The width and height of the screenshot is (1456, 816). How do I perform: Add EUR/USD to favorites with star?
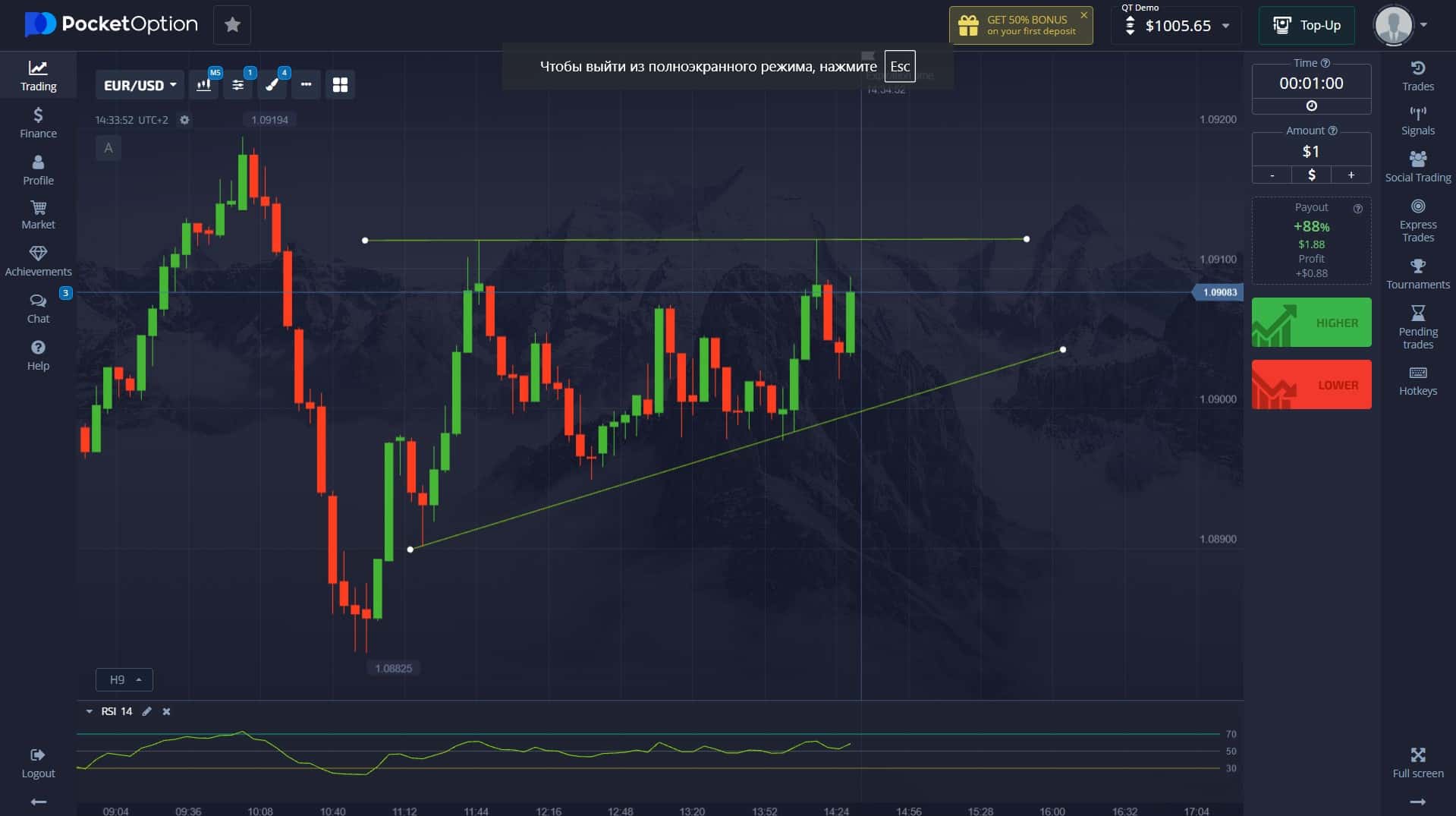[x=232, y=25]
